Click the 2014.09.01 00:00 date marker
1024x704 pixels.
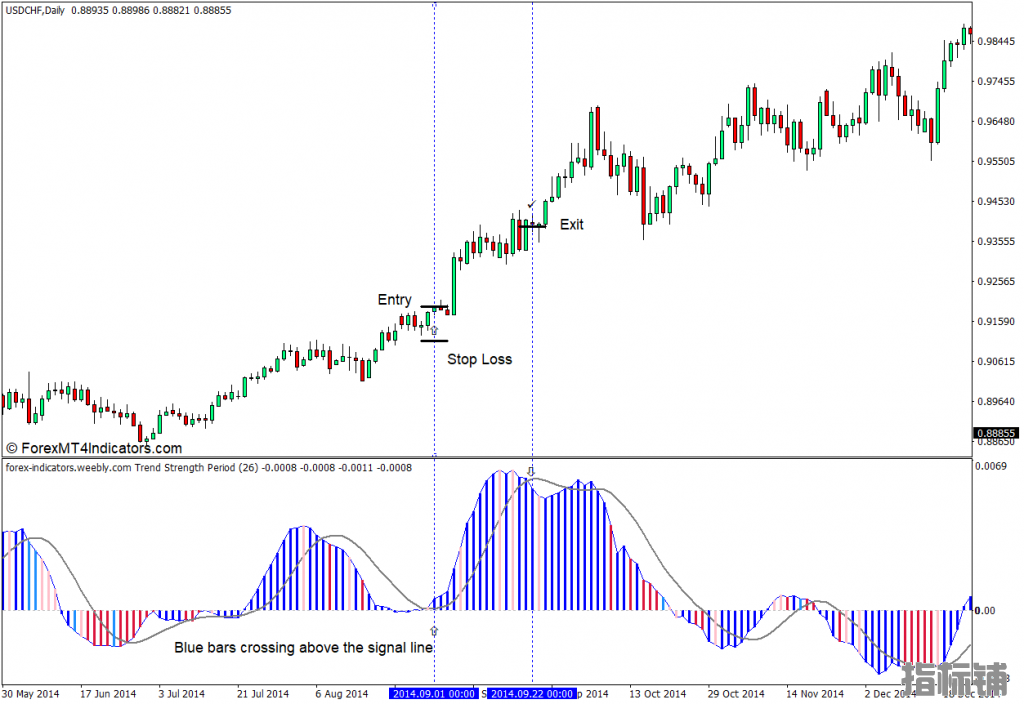point(434,693)
